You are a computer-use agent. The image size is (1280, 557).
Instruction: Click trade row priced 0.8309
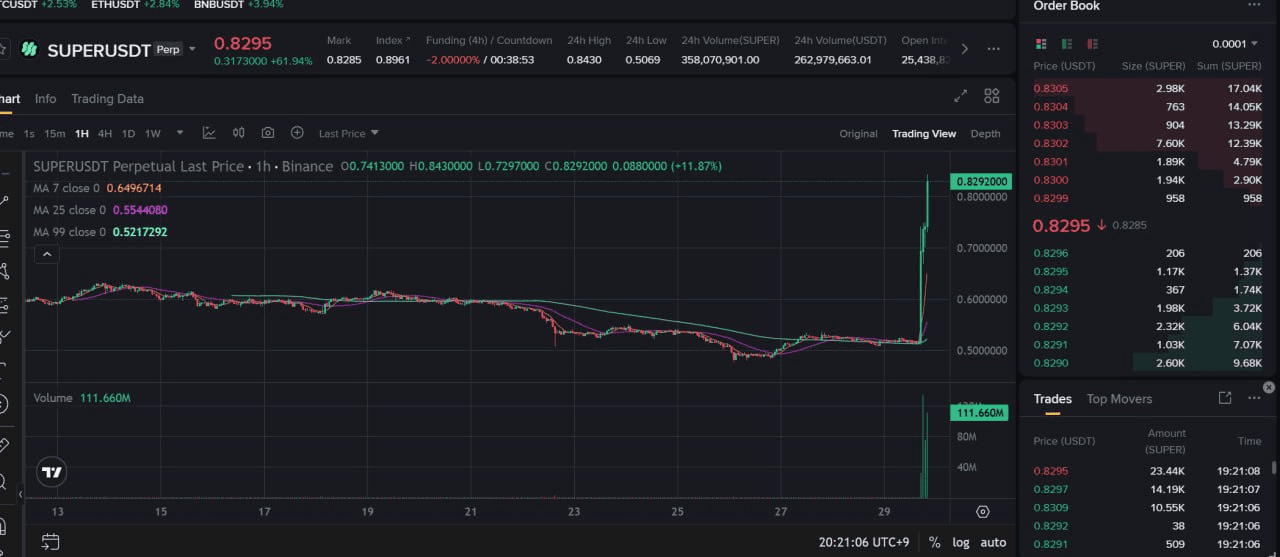click(1147, 508)
